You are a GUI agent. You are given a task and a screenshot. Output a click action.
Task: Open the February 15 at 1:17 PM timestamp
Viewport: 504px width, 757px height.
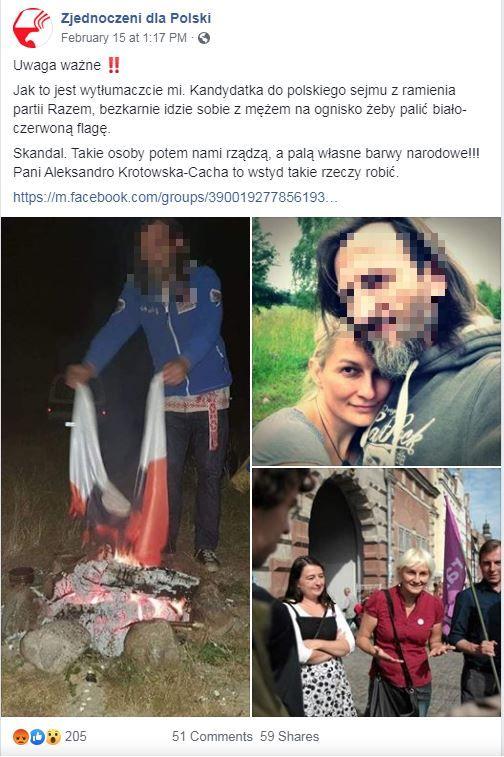coord(124,38)
